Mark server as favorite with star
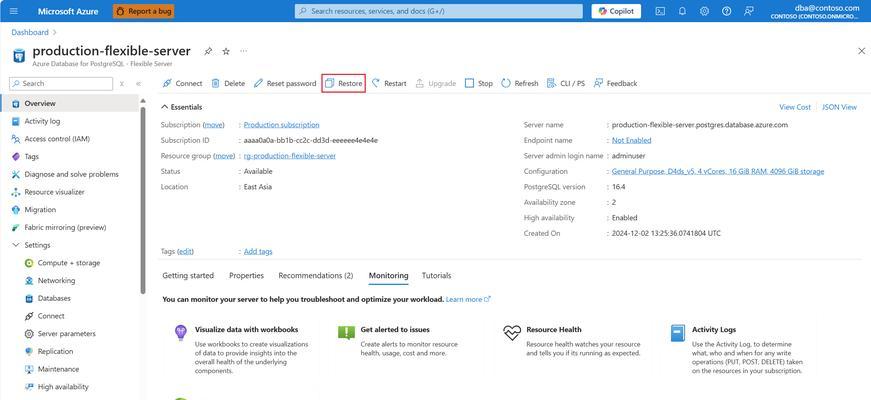This screenshot has width=871, height=400. click(x=226, y=51)
